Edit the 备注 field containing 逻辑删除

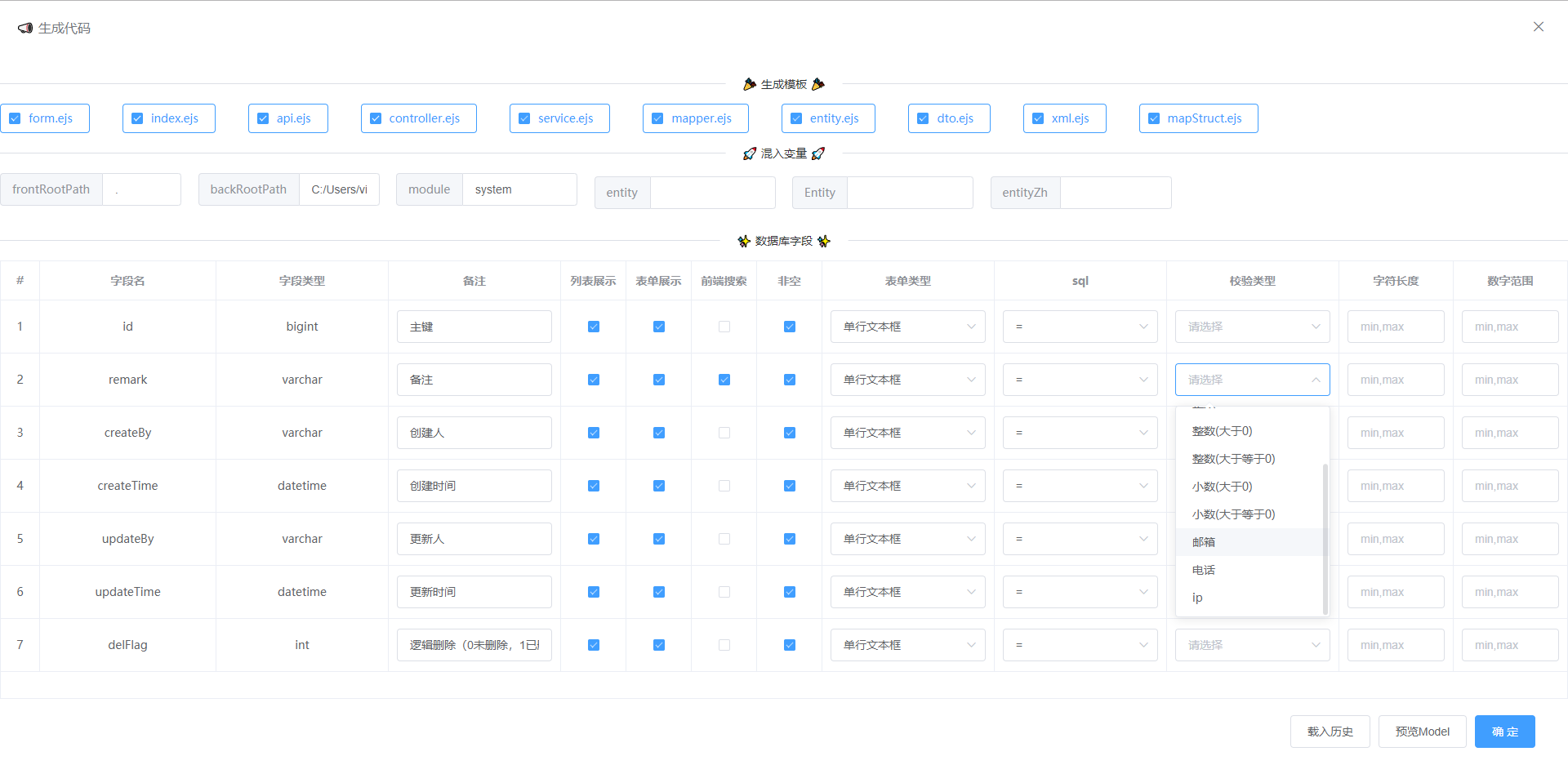tap(474, 645)
